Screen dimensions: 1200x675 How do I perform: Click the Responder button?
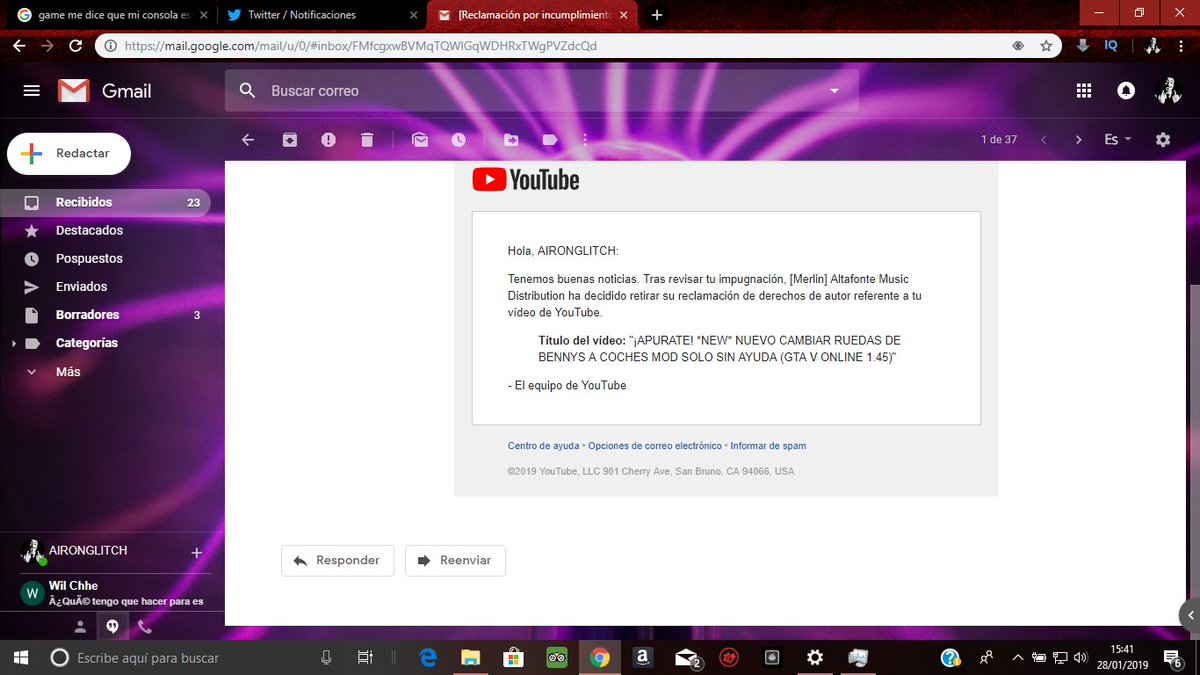pos(337,560)
